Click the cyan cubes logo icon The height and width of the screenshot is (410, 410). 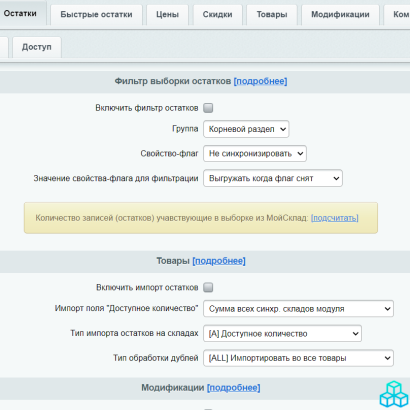point(394,395)
